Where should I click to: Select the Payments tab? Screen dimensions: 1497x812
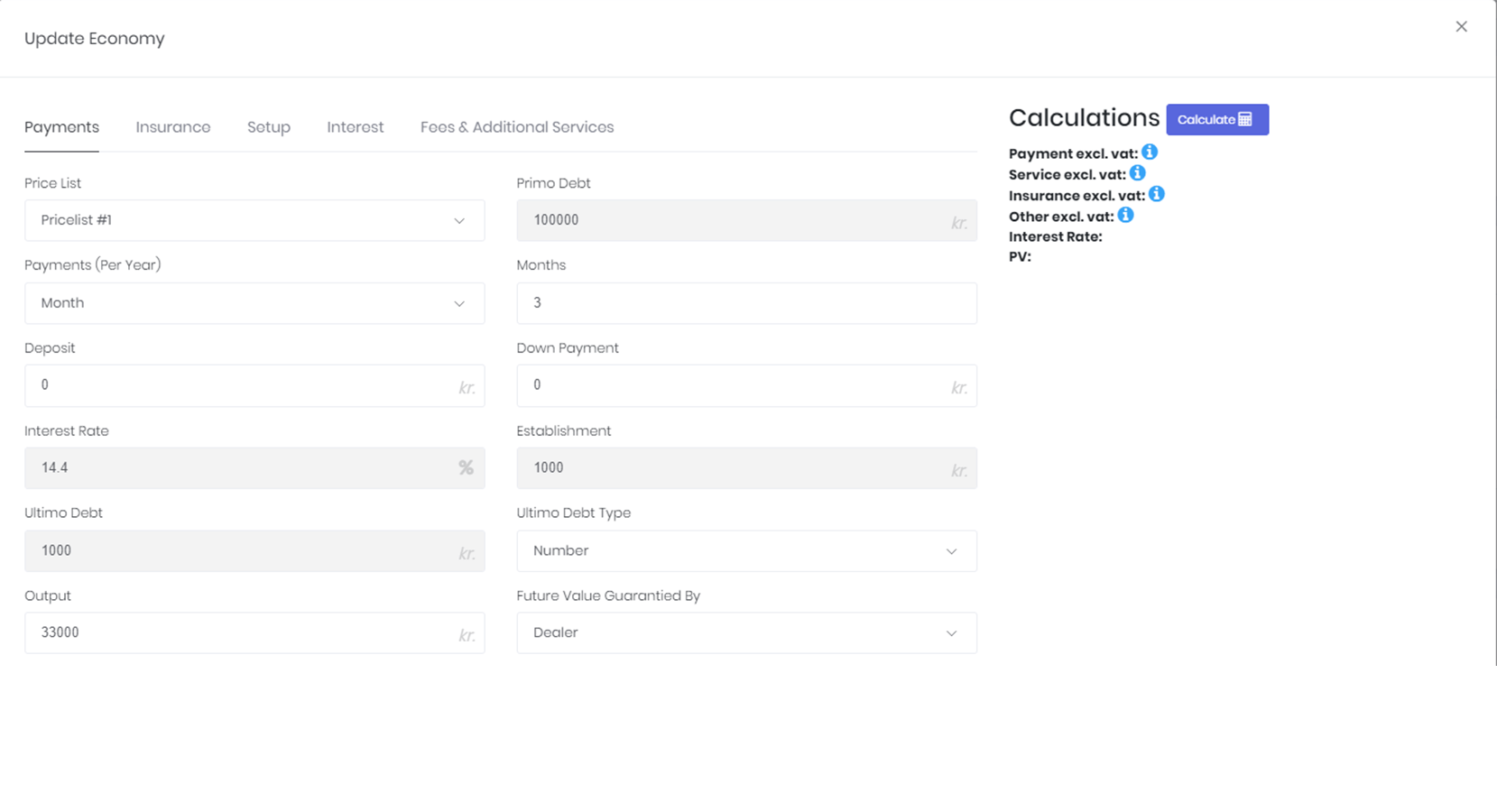pos(61,127)
